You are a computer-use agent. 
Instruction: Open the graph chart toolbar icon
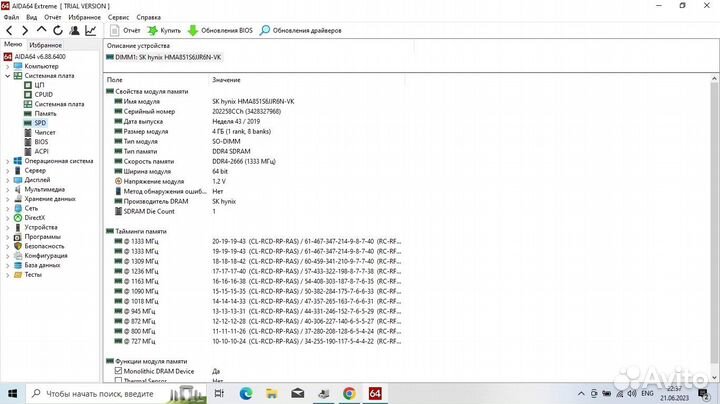pos(90,31)
